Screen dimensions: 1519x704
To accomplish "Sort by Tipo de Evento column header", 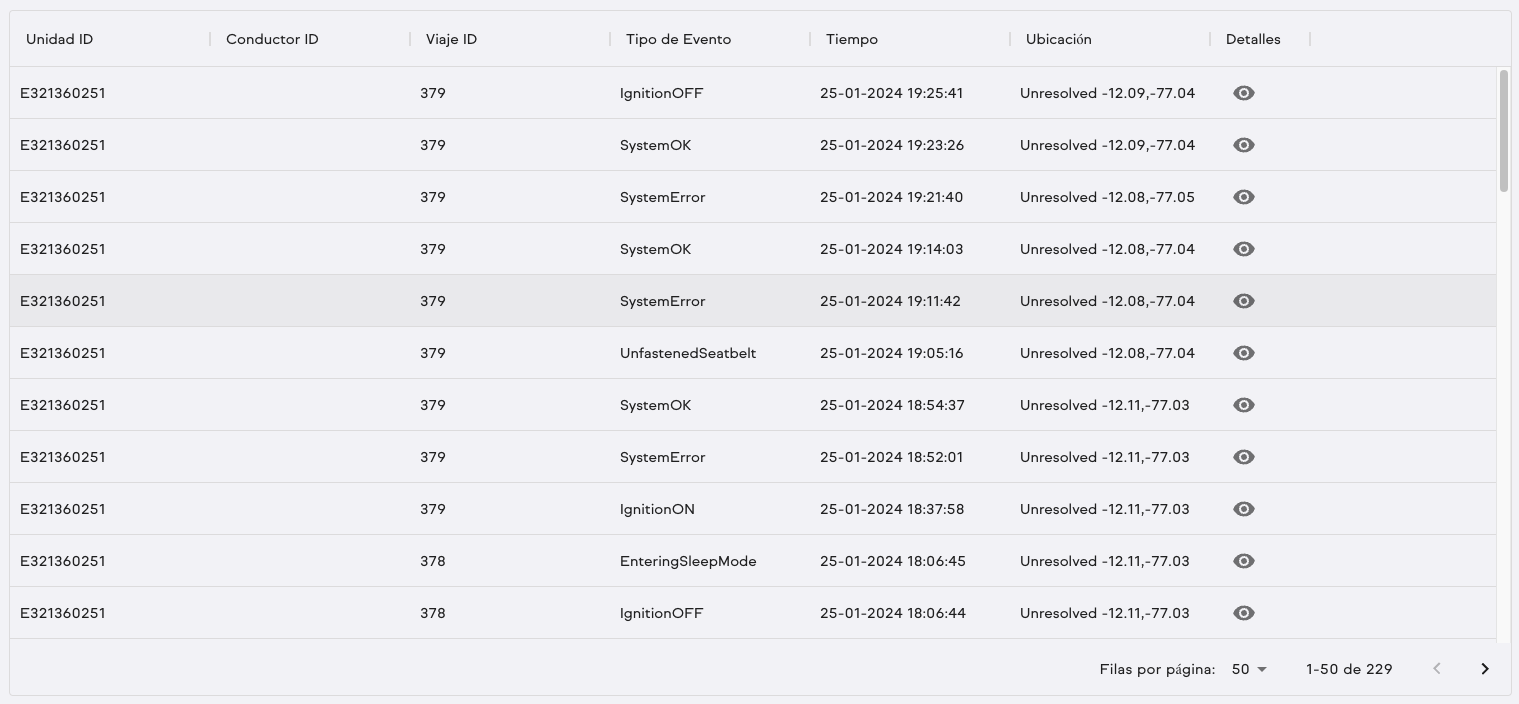I will (x=678, y=39).
